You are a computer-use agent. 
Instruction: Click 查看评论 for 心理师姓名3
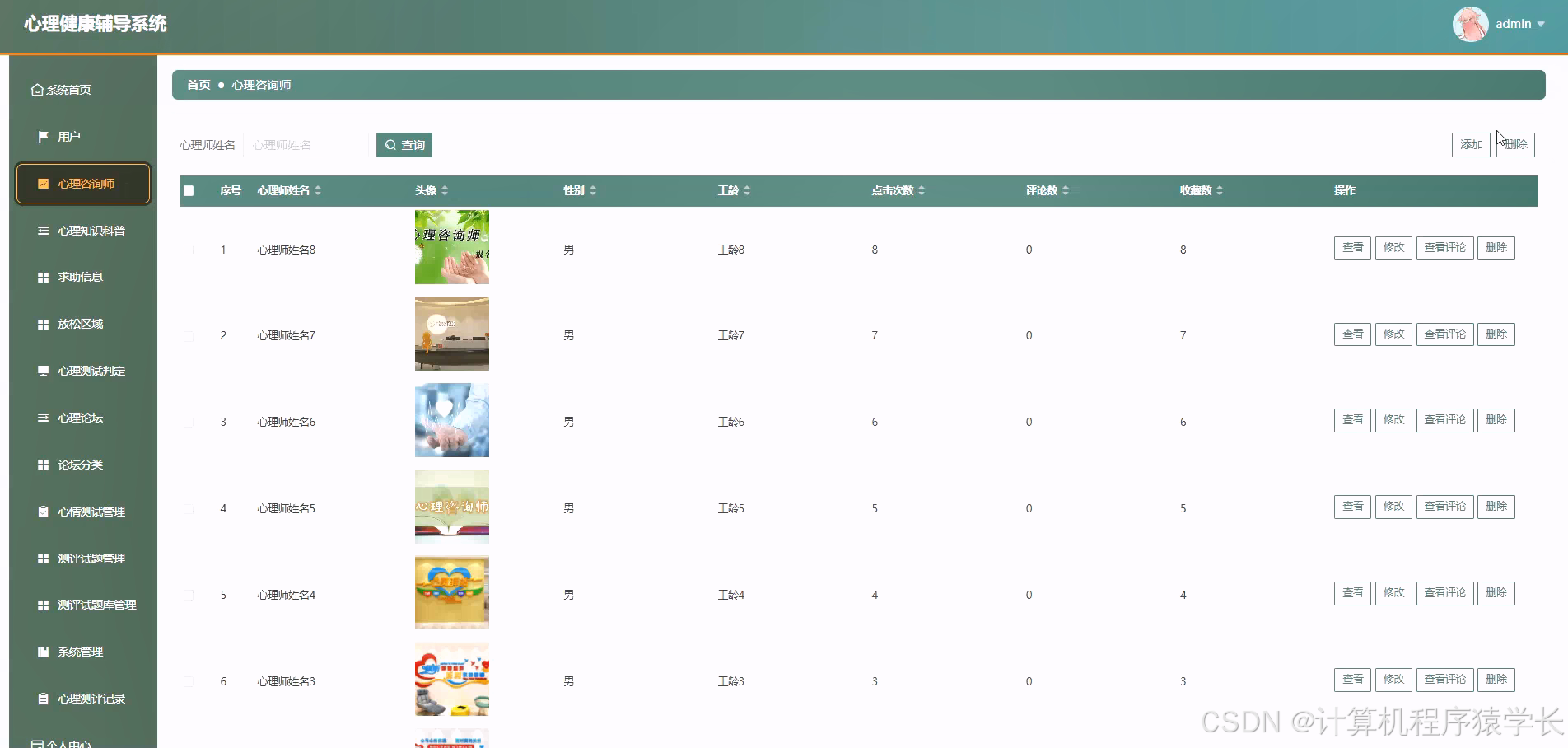(x=1445, y=680)
